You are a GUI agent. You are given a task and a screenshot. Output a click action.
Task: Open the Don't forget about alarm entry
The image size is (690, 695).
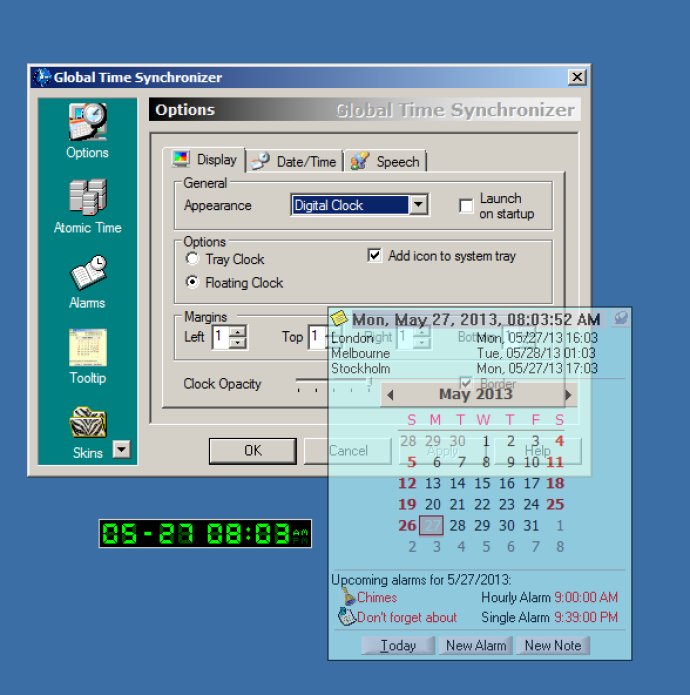point(479,617)
